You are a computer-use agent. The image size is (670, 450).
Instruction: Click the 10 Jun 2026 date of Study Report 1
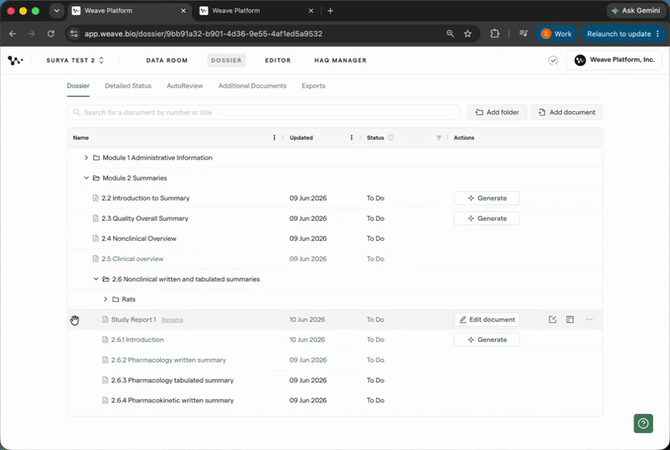[307, 320]
